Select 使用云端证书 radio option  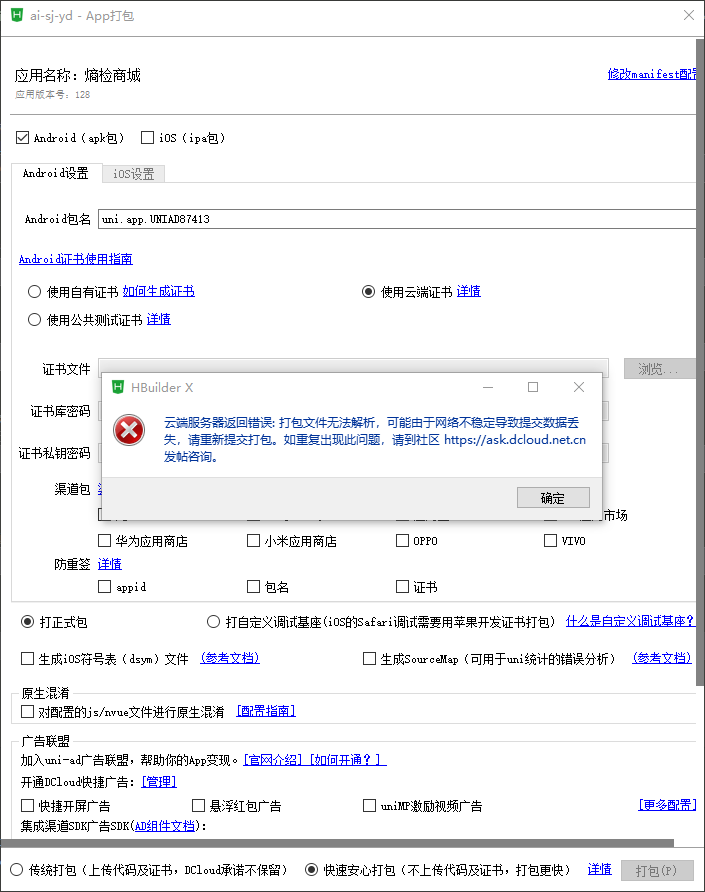click(368, 292)
